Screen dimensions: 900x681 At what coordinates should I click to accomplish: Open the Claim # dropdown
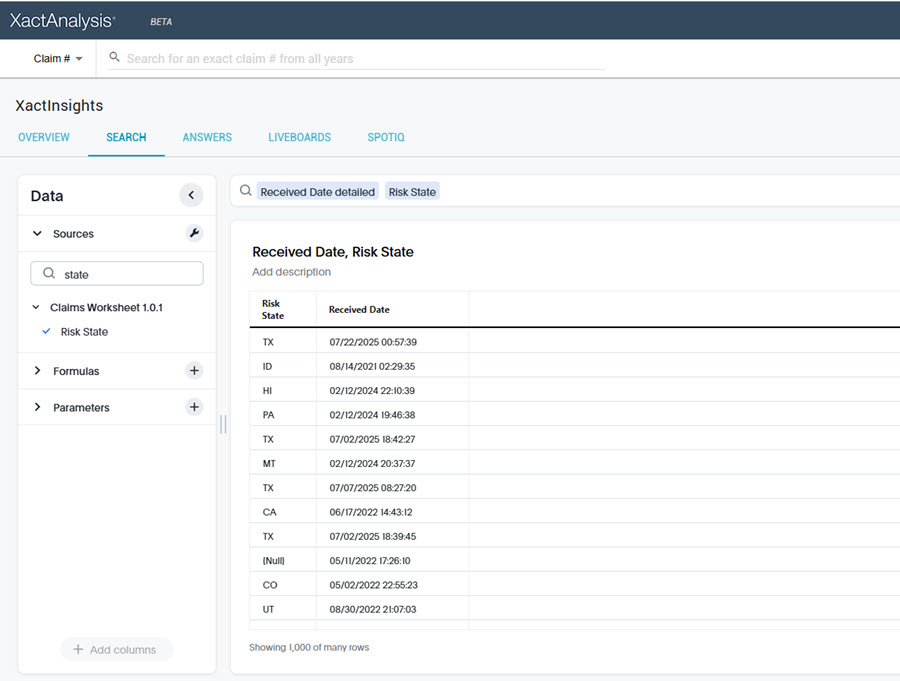point(58,59)
